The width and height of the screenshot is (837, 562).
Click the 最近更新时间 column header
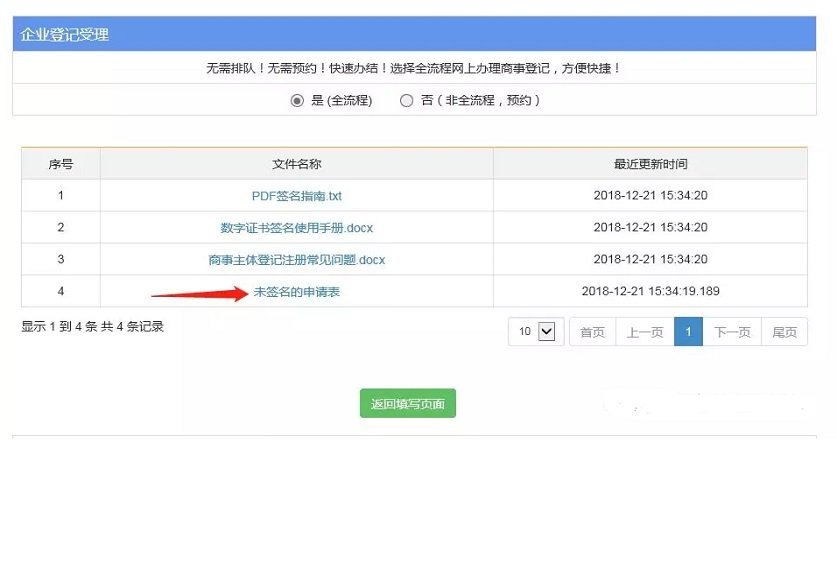pos(650,164)
